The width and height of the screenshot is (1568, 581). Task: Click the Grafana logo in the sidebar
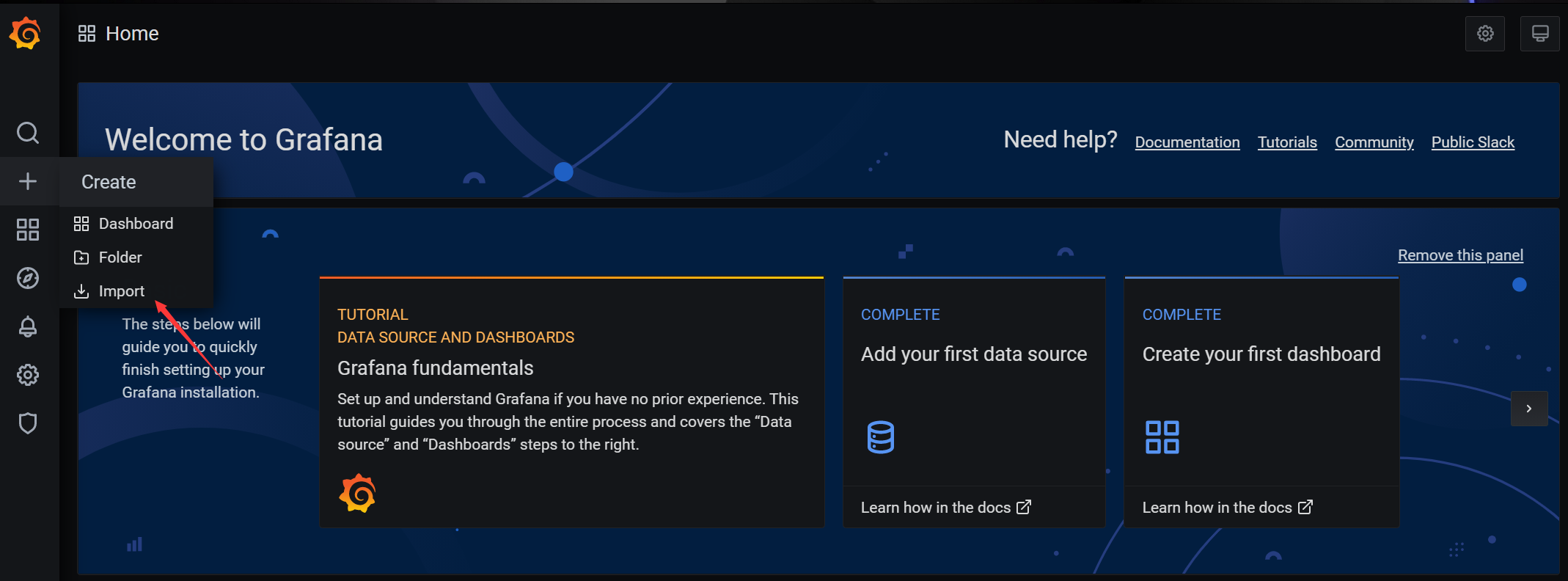26,34
